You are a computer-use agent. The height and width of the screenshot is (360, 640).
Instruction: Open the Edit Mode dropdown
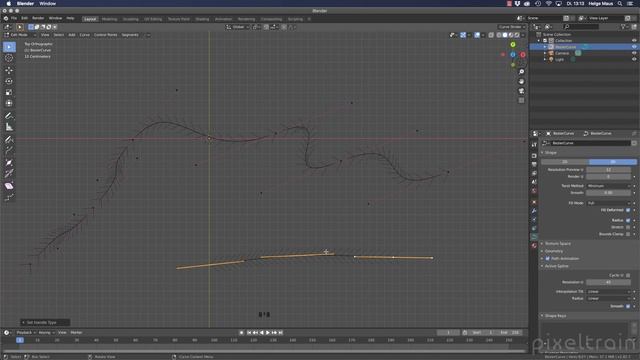pos(20,35)
